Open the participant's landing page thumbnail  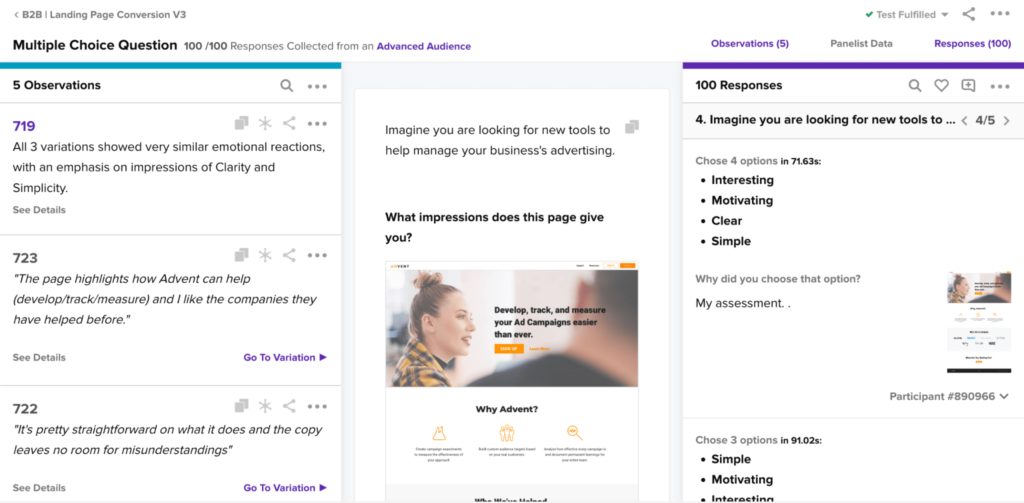[x=970, y=323]
